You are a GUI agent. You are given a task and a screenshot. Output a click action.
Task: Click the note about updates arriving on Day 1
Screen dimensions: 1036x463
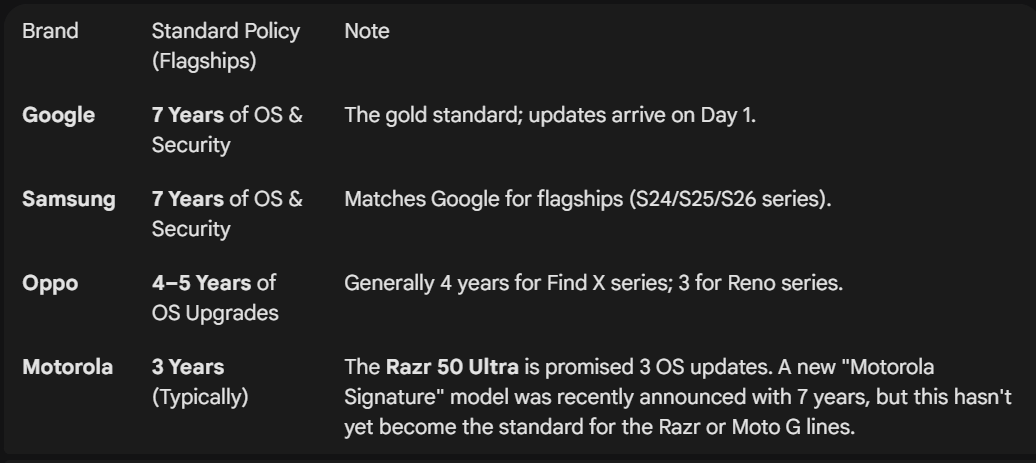(x=550, y=116)
